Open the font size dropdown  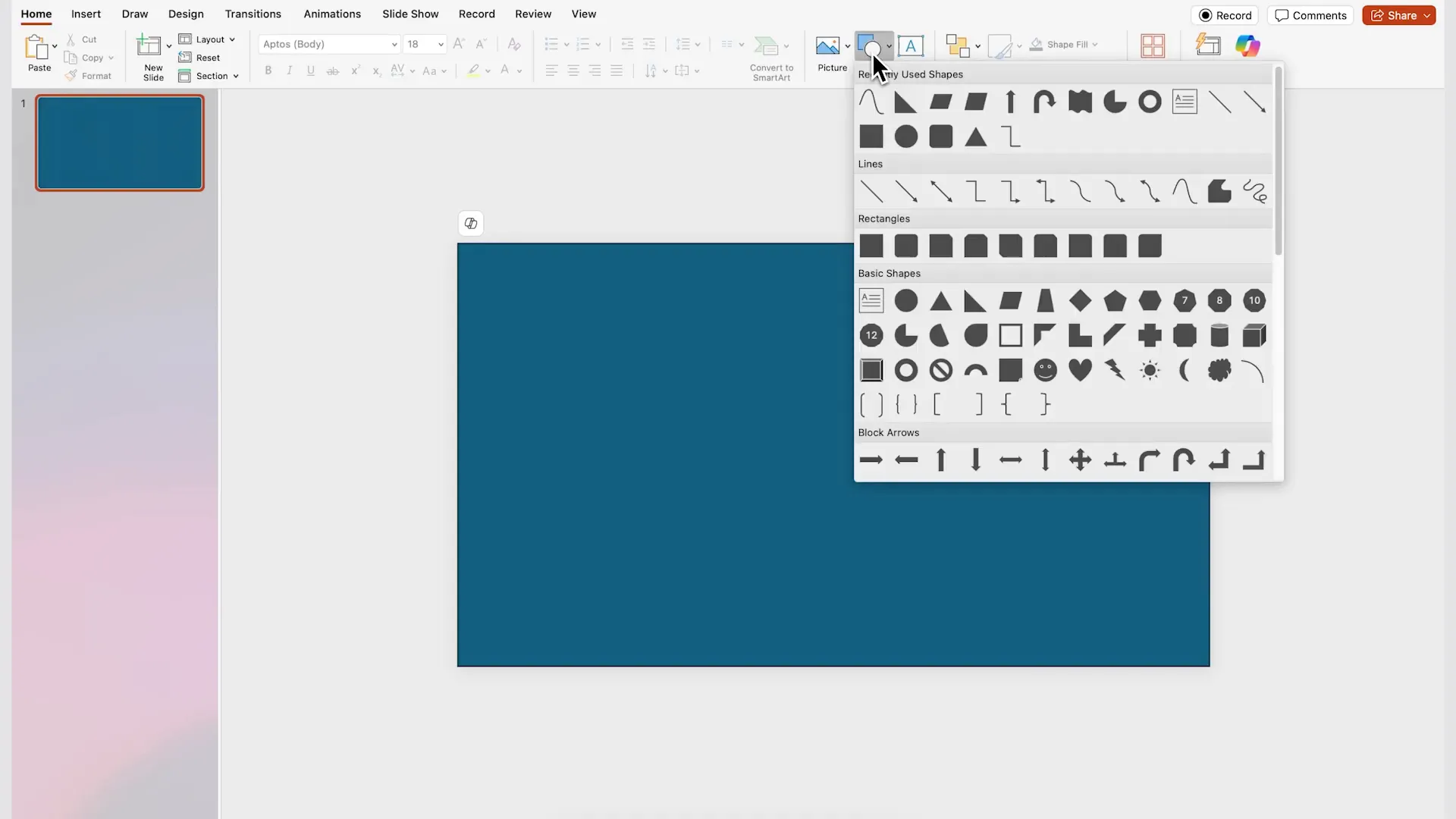tap(441, 44)
